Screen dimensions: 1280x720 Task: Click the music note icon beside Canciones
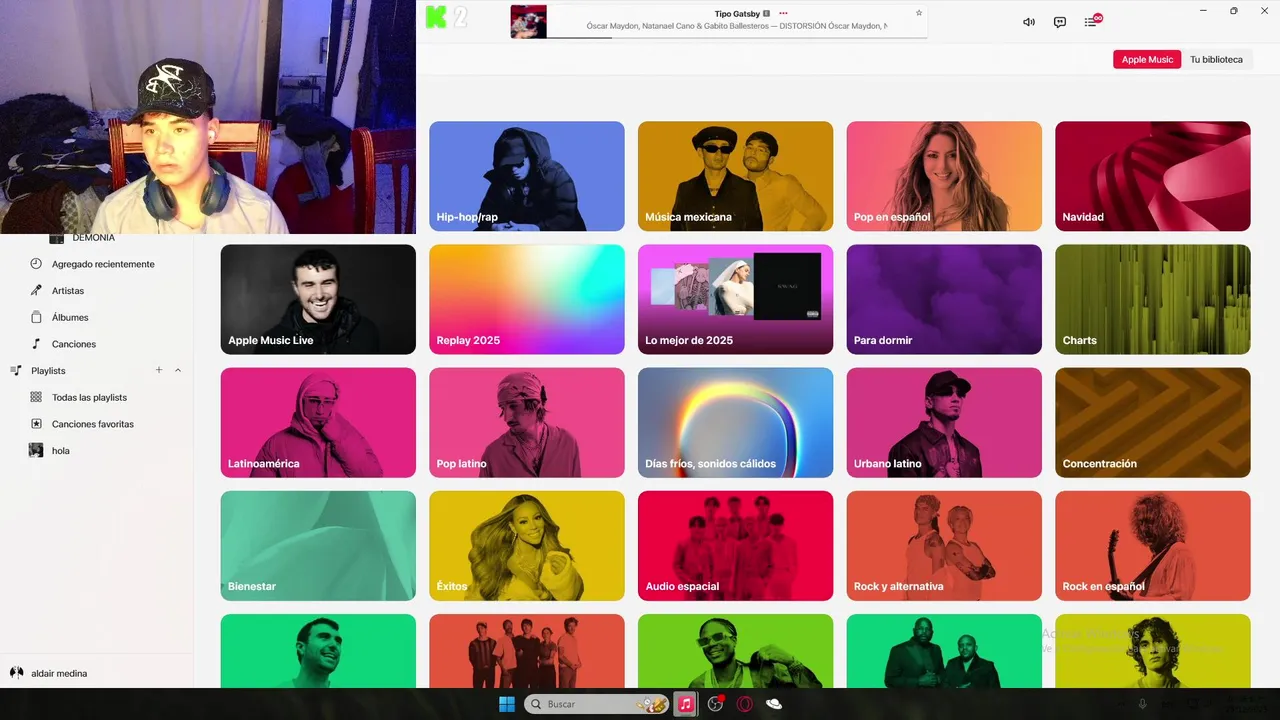click(x=36, y=344)
